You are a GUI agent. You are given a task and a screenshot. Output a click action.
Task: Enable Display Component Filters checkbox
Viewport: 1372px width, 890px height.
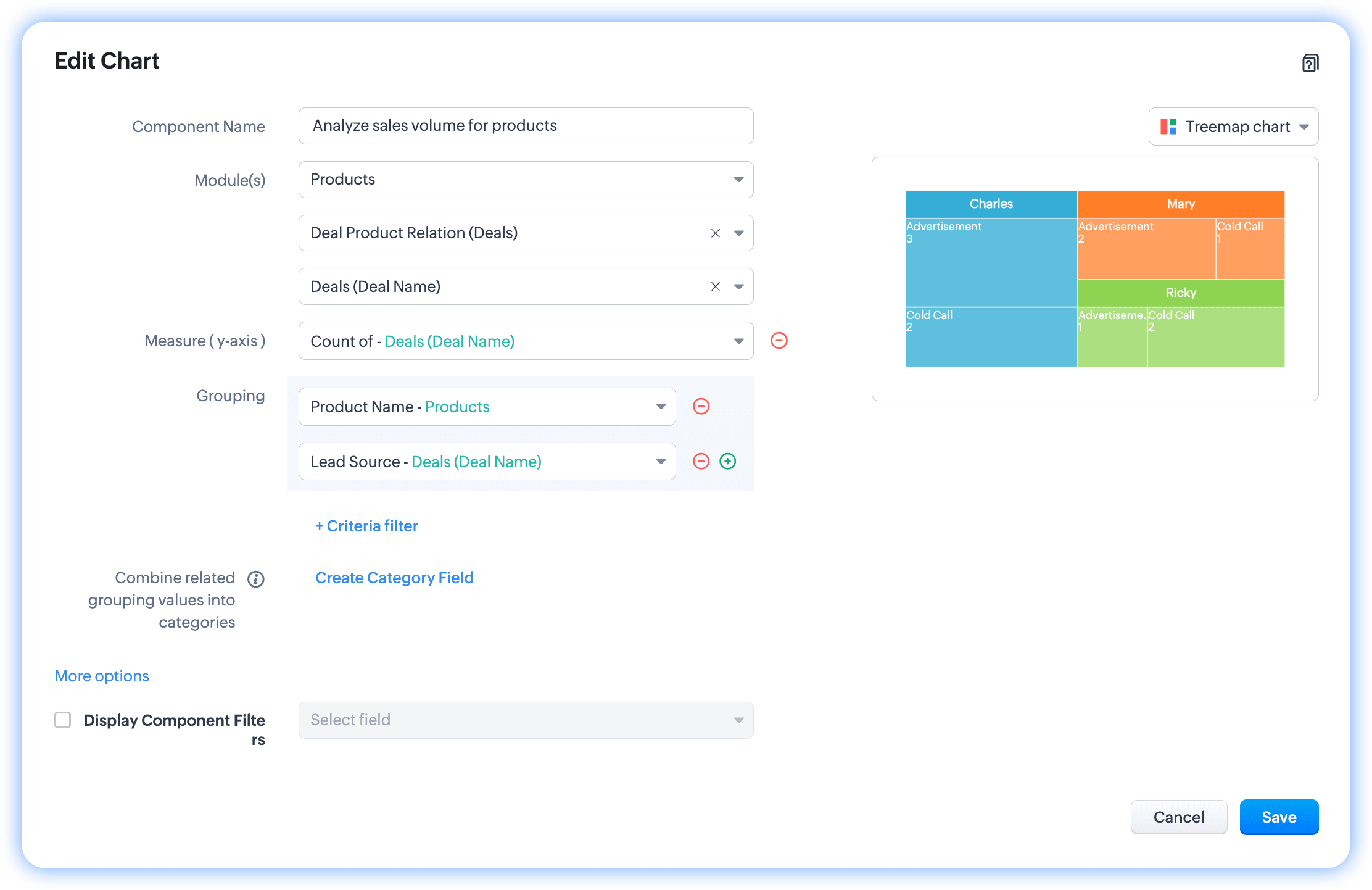63,720
